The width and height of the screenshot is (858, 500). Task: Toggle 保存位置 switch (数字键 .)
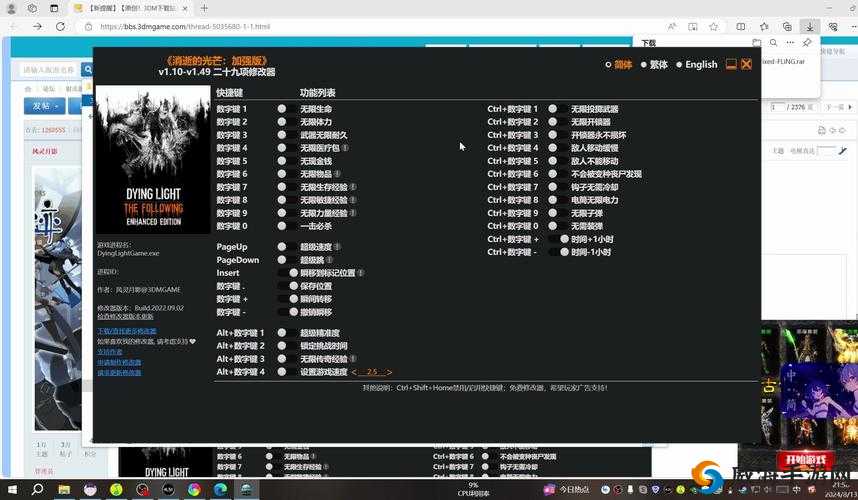[289, 286]
